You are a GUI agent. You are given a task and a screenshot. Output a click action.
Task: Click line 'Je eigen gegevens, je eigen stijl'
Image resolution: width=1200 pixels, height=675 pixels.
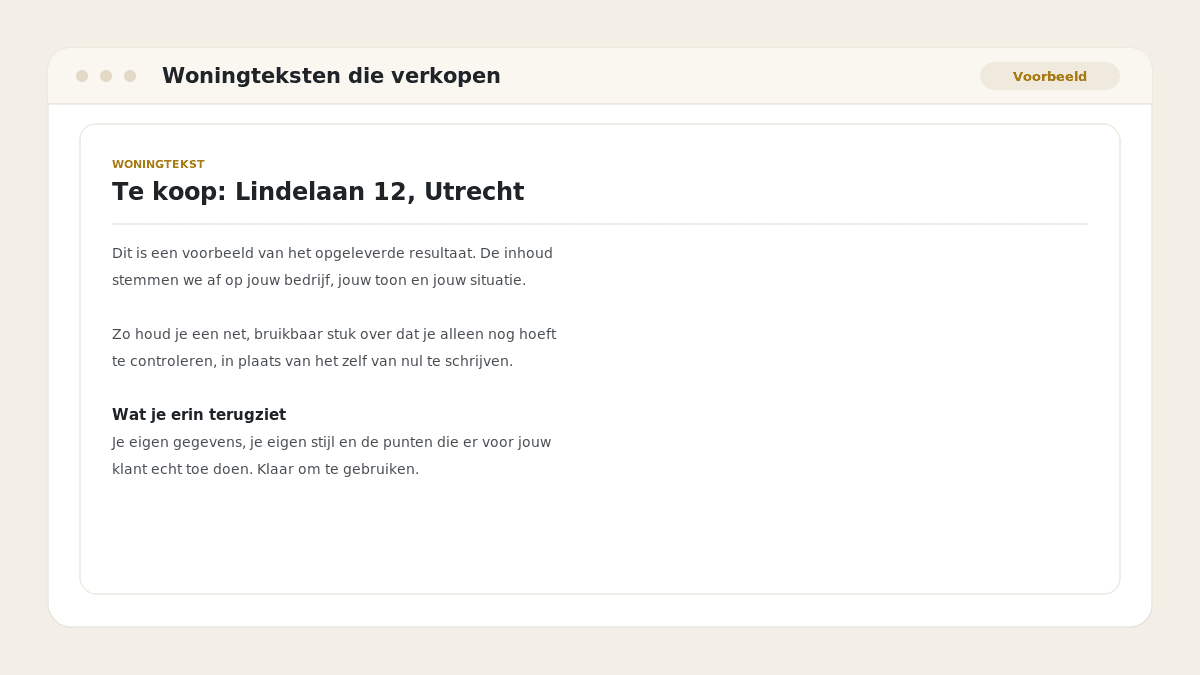331,442
